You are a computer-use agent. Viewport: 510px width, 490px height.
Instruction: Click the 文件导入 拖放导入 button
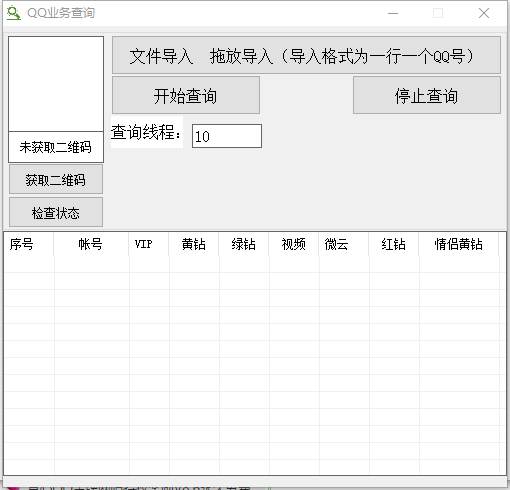tap(306, 55)
